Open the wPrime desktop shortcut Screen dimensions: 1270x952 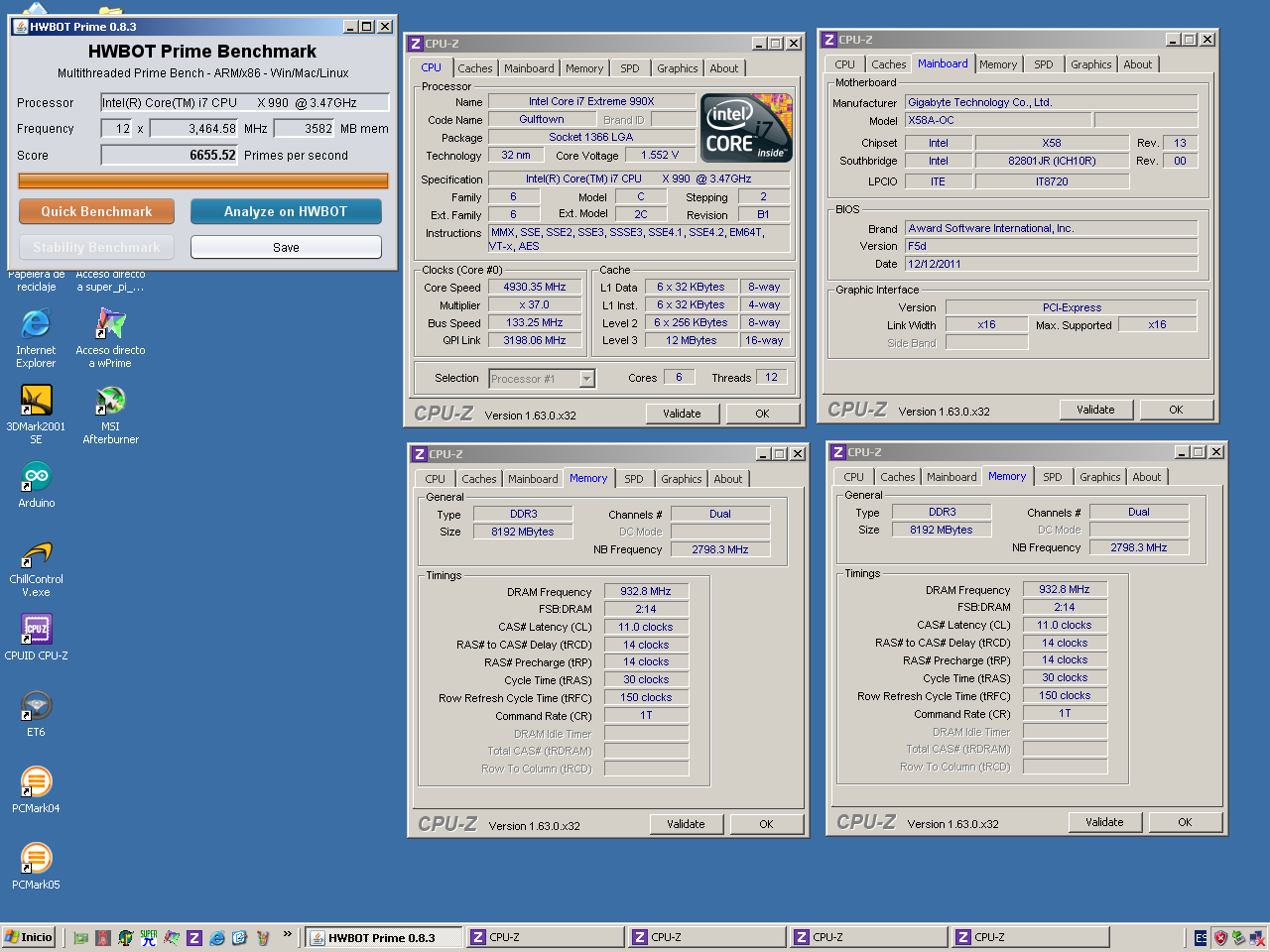(x=110, y=338)
